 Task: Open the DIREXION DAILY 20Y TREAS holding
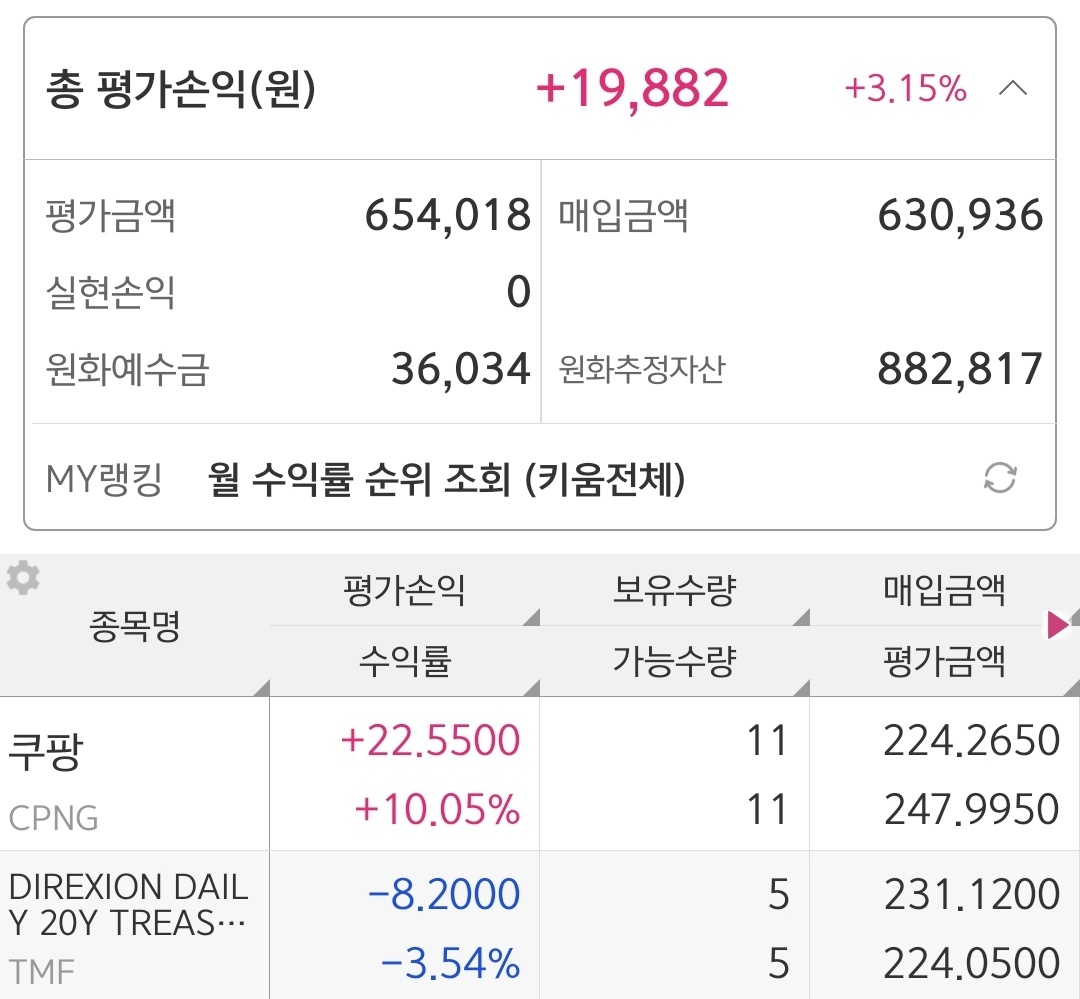tap(128, 905)
